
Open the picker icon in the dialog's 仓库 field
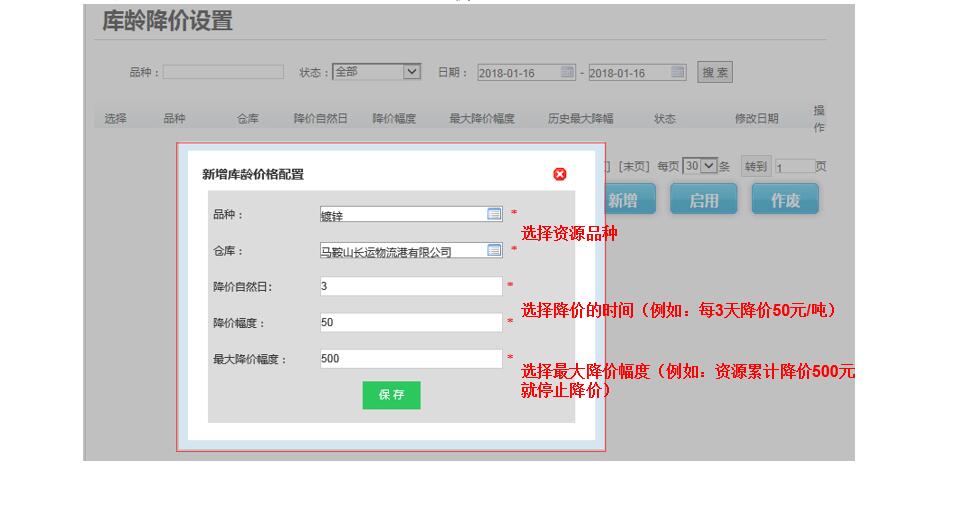pyautogui.click(x=494, y=250)
